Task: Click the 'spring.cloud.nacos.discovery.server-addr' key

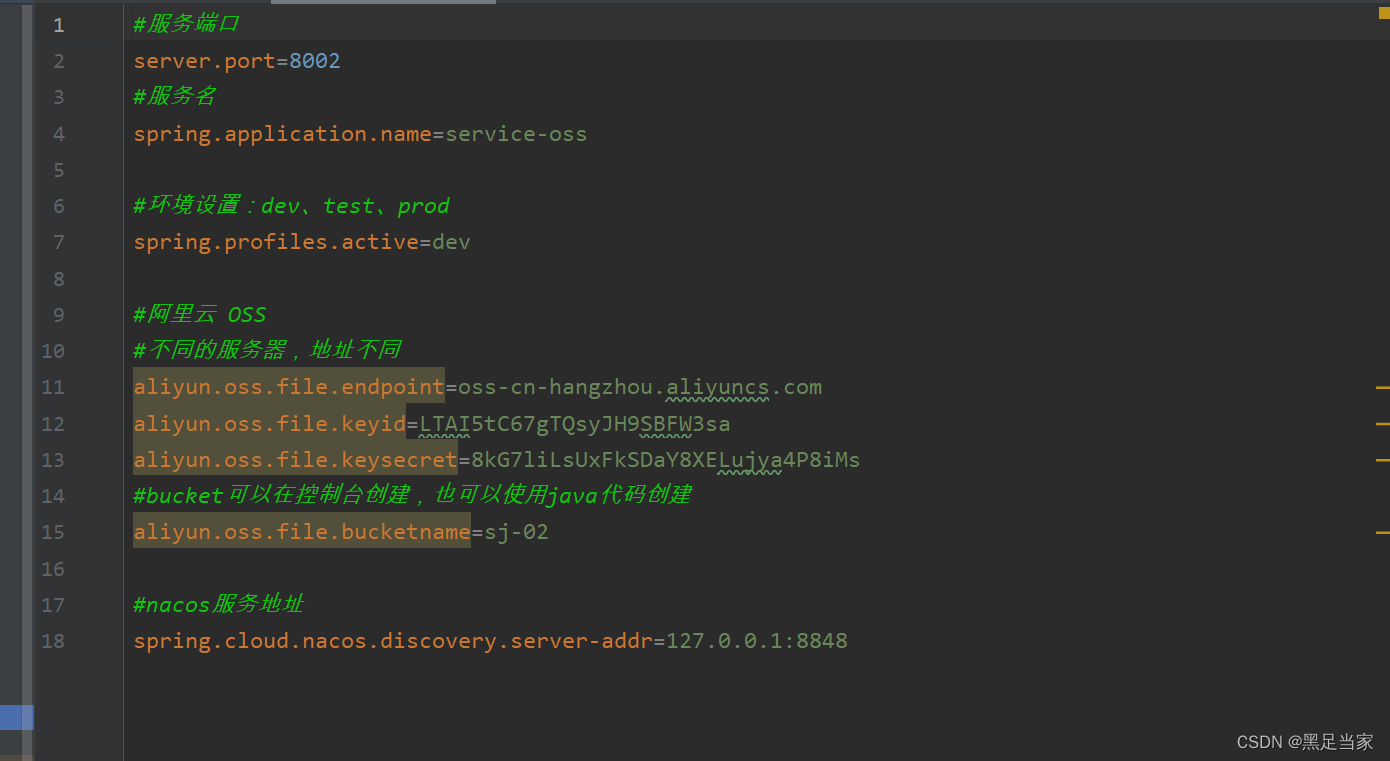Action: click(x=393, y=641)
